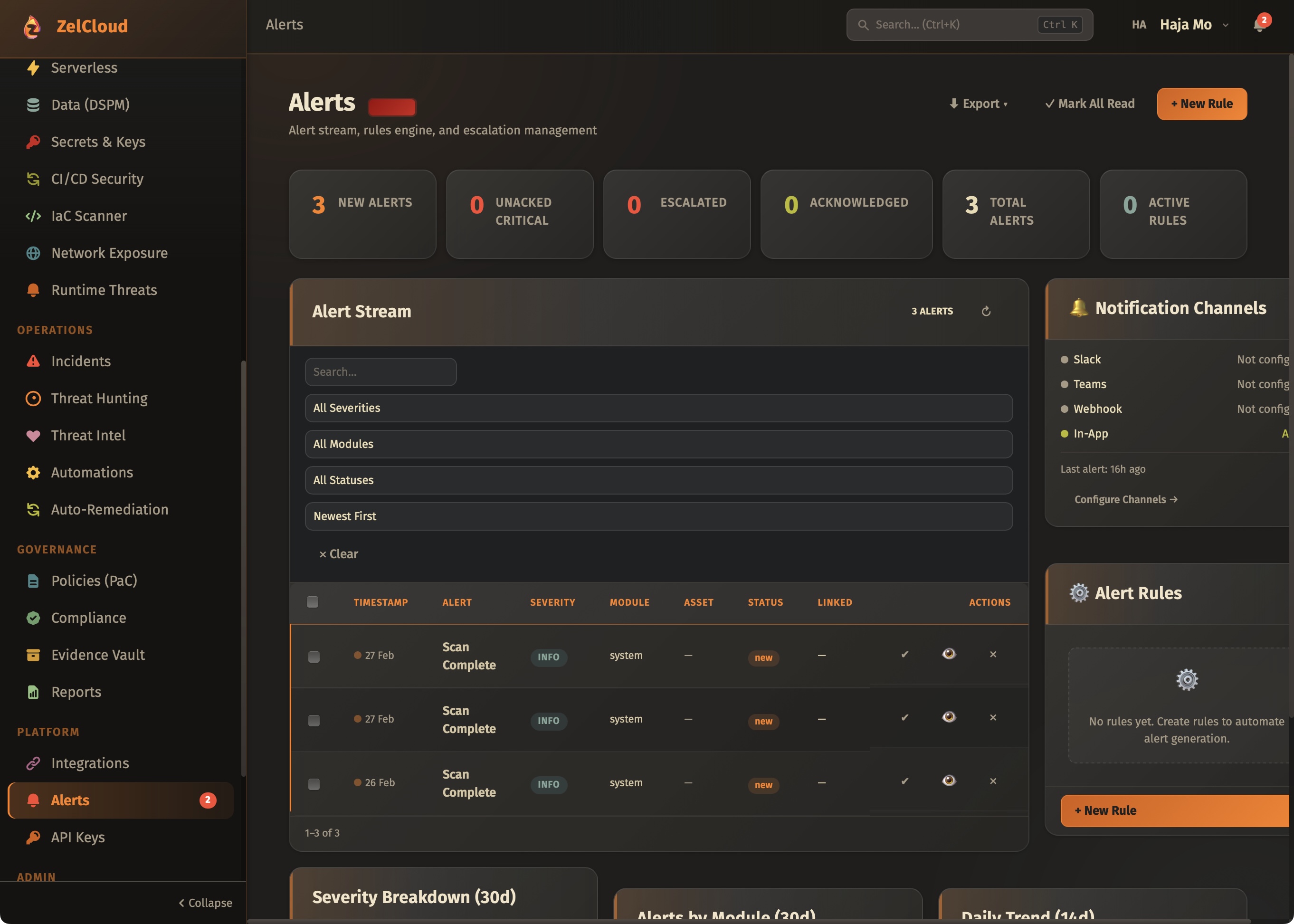Open the All Severities filter dropdown
1294x924 pixels.
[x=658, y=408]
